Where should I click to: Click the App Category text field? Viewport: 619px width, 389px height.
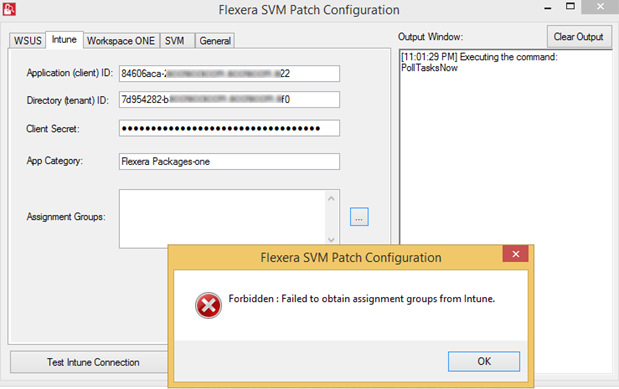229,162
